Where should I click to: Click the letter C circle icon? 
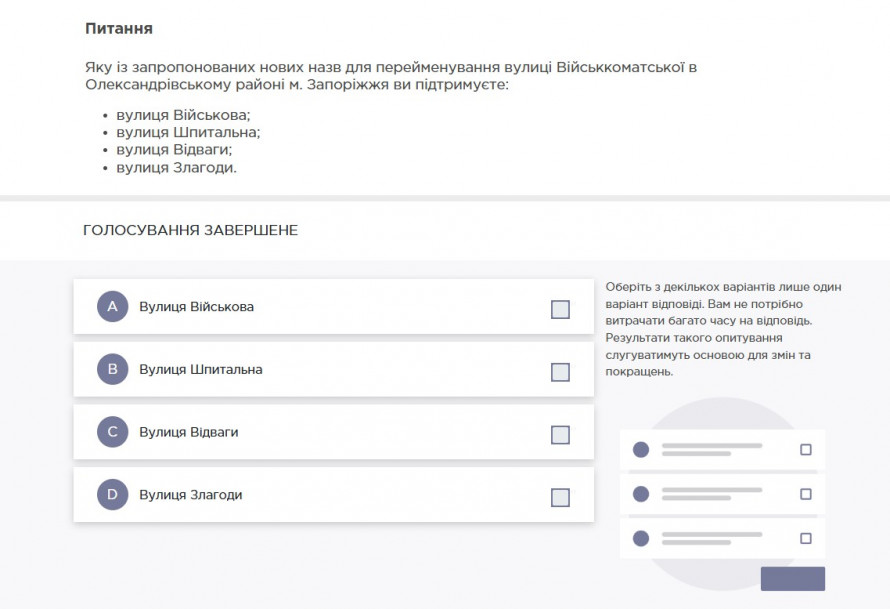point(112,432)
